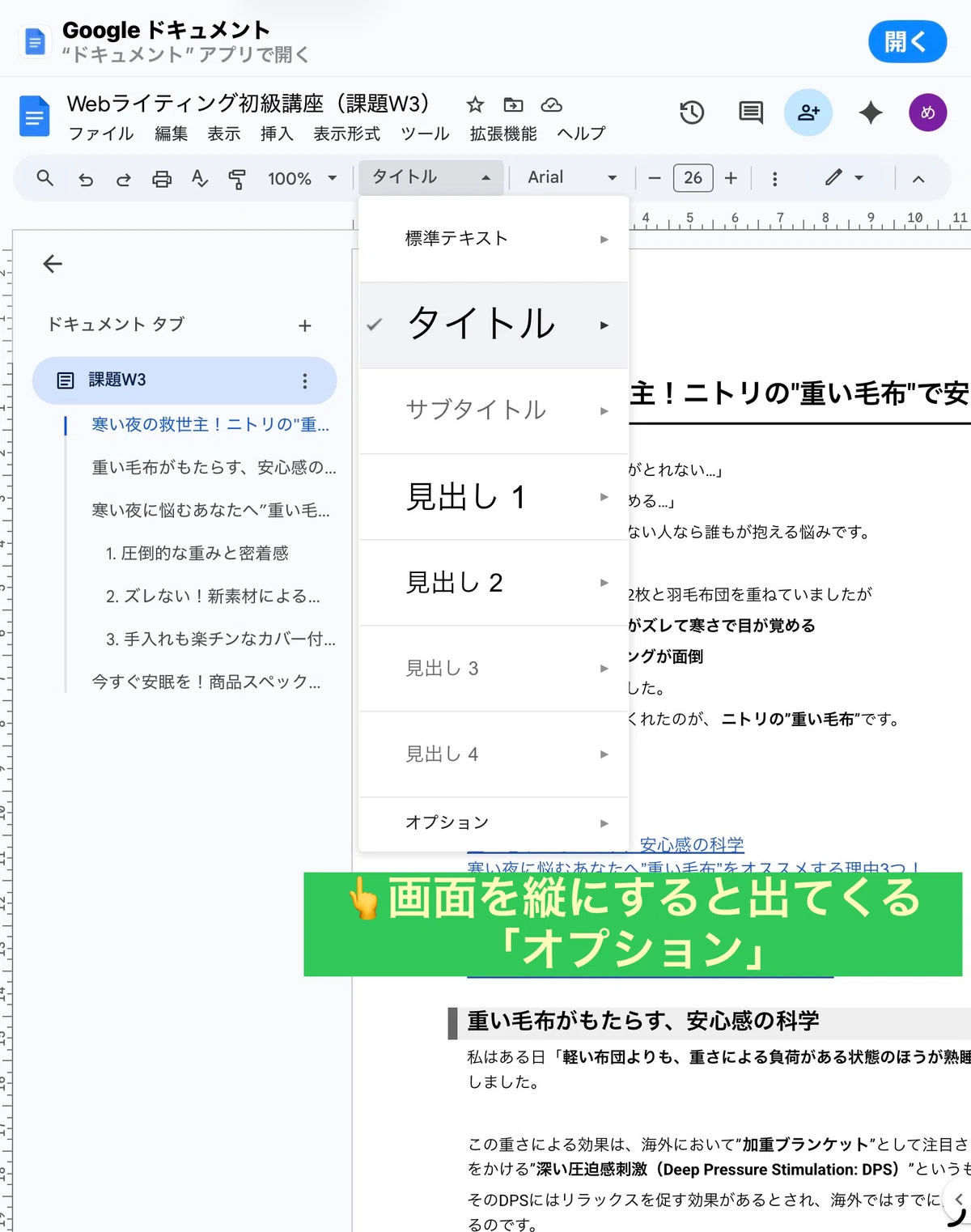Add a new document tab
Viewport: 971px width, 1232px height.
pyautogui.click(x=305, y=325)
